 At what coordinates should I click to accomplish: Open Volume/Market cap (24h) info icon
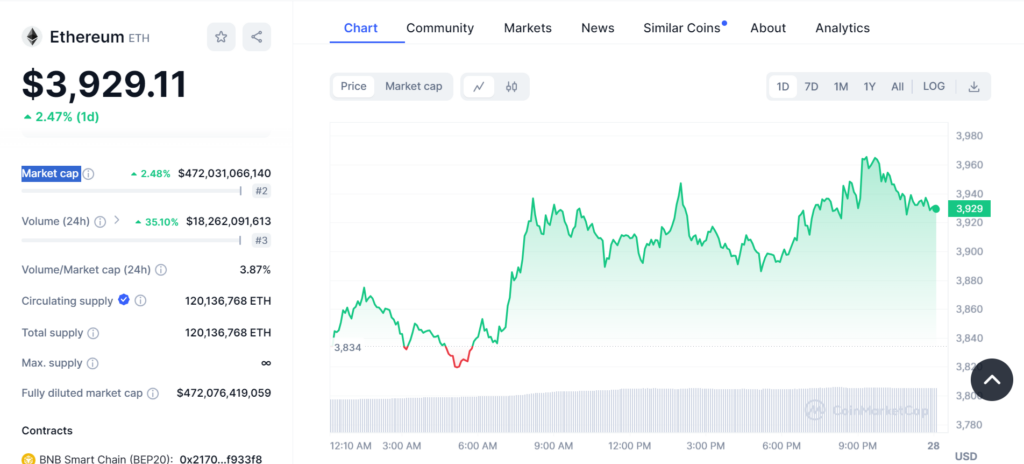[161, 270]
